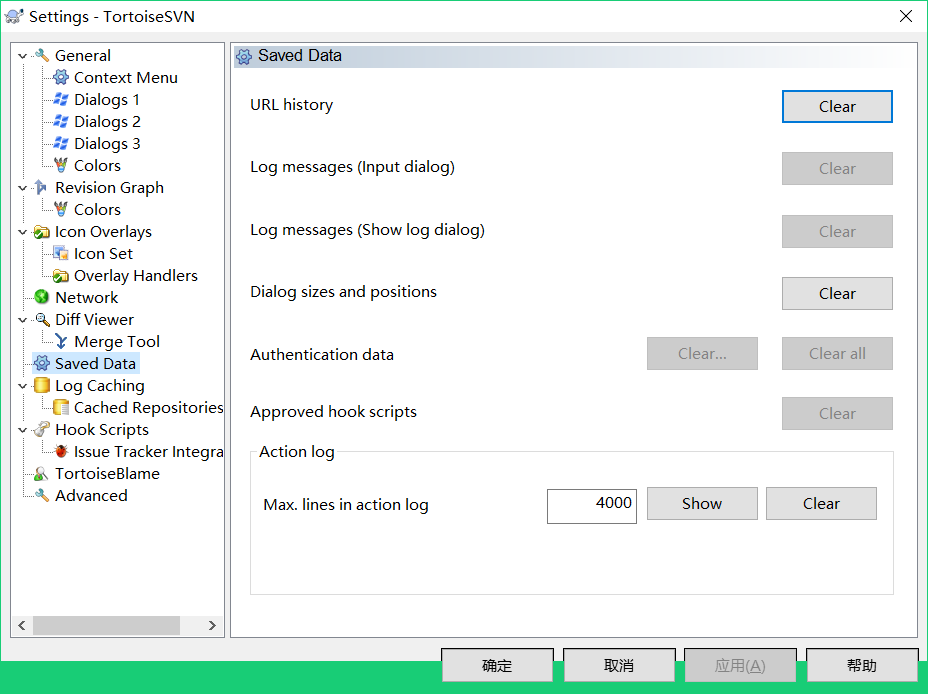Image resolution: width=928 pixels, height=694 pixels.
Task: Click the TortoiseBlame person icon
Action: [41, 473]
